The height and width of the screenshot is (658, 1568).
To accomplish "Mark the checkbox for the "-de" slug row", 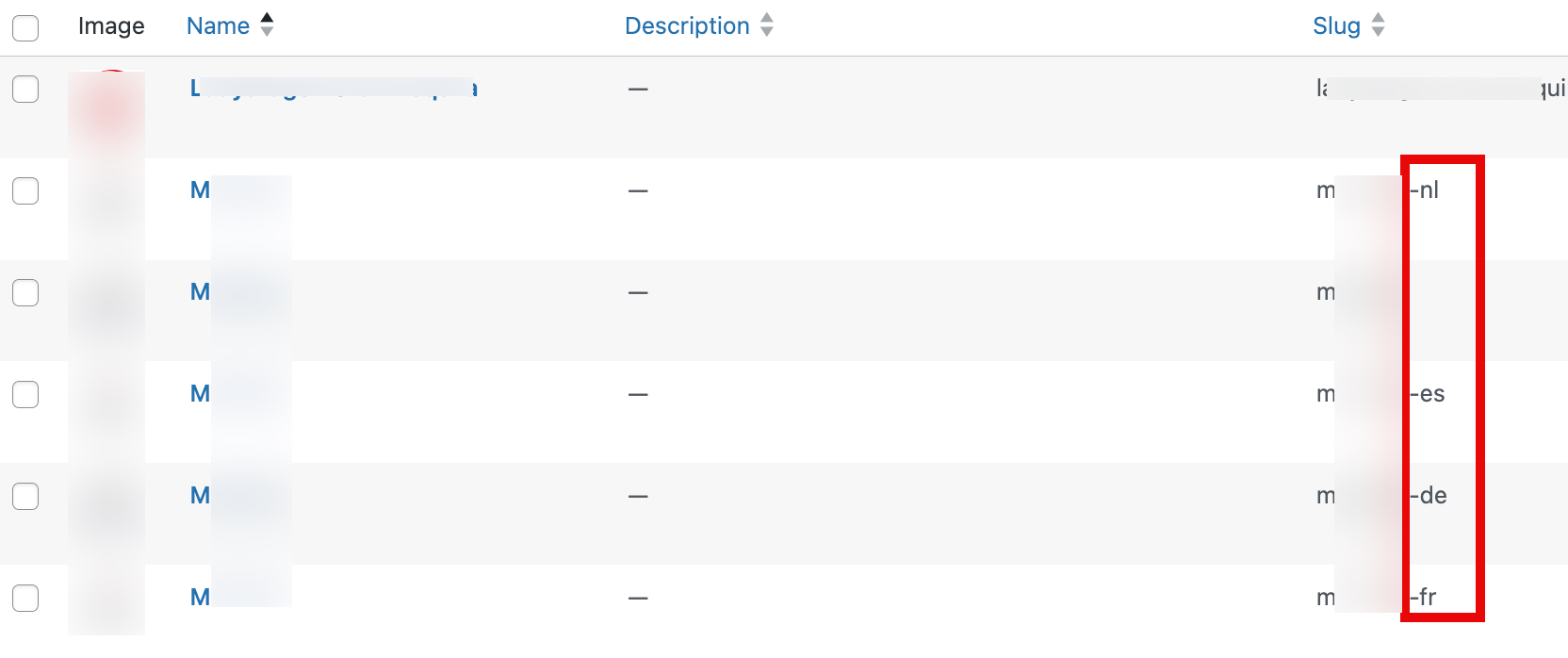I will [25, 497].
